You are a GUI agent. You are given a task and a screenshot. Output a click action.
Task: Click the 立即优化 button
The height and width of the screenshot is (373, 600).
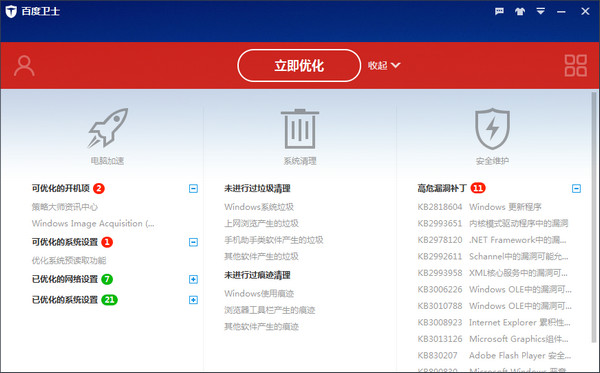(x=299, y=65)
